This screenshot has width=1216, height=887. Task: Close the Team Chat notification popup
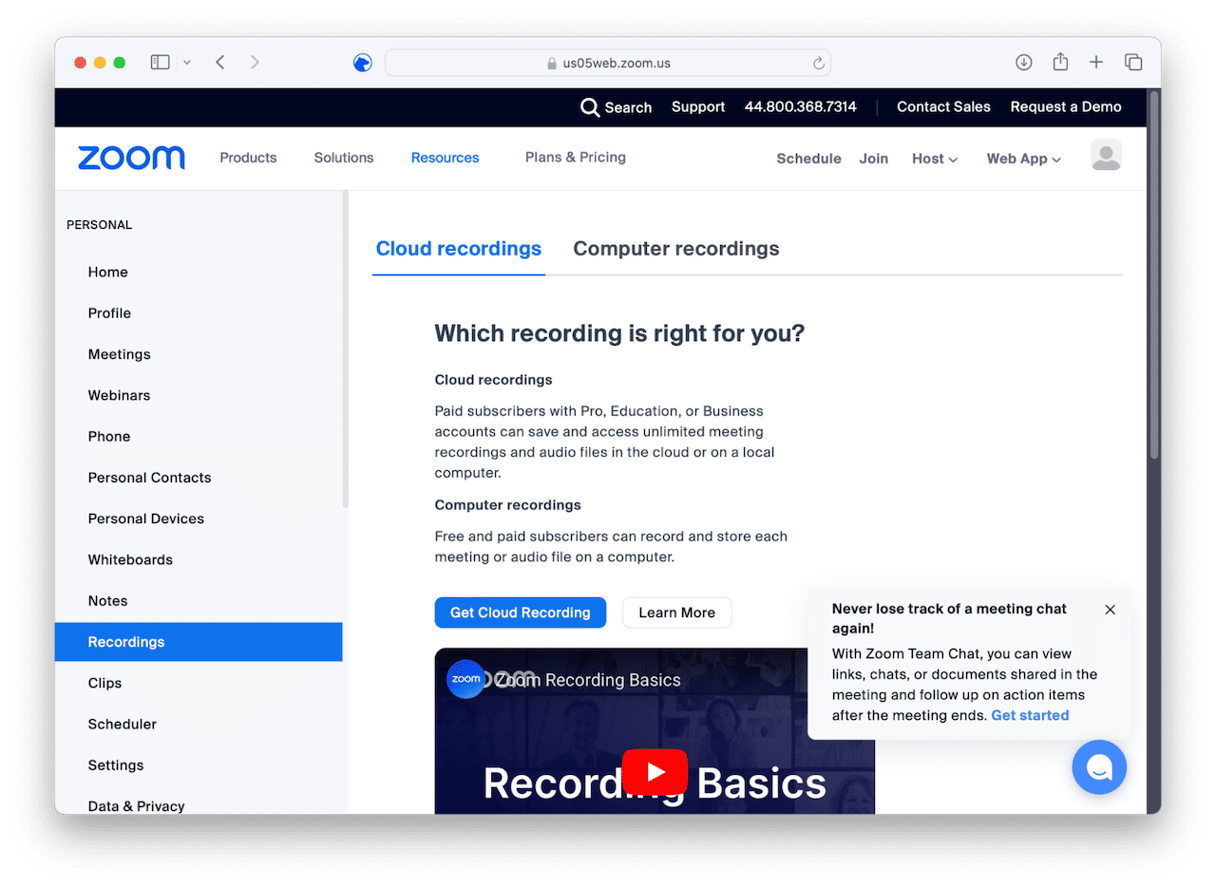(1110, 609)
